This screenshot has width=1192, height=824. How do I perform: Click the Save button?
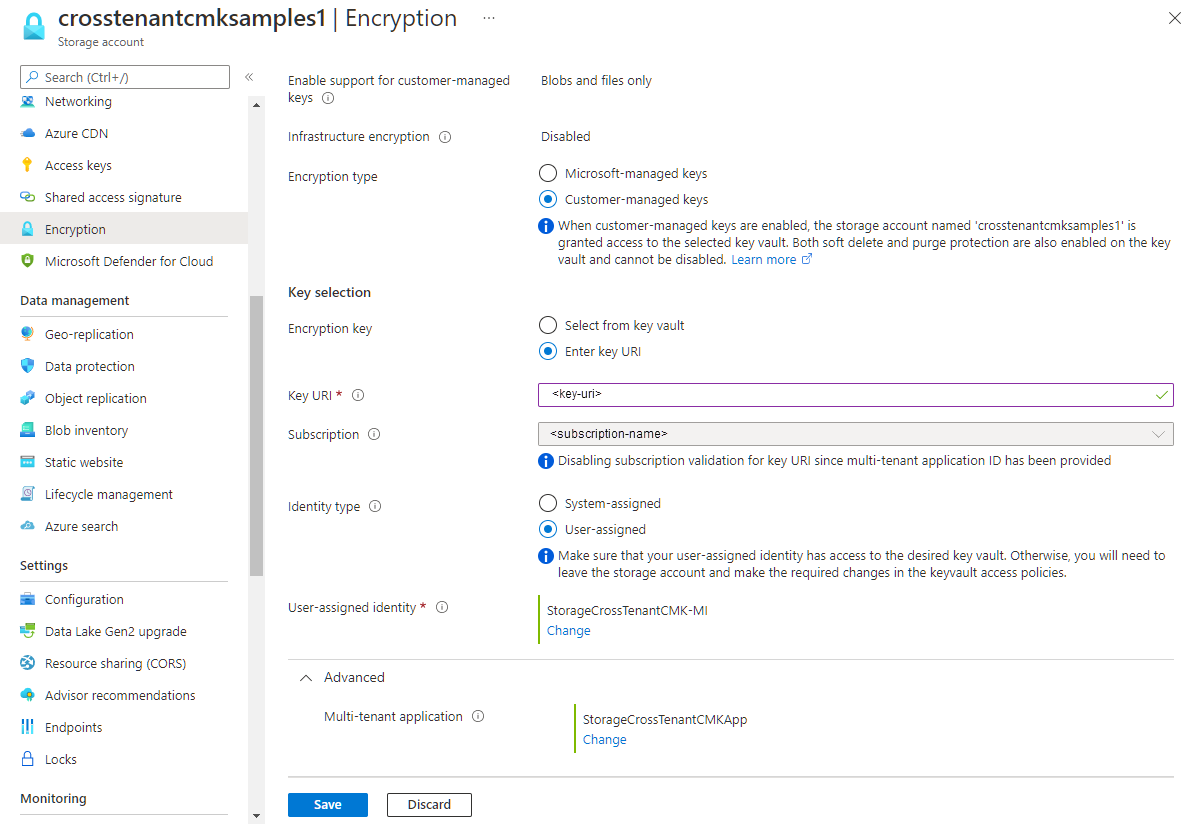click(327, 804)
